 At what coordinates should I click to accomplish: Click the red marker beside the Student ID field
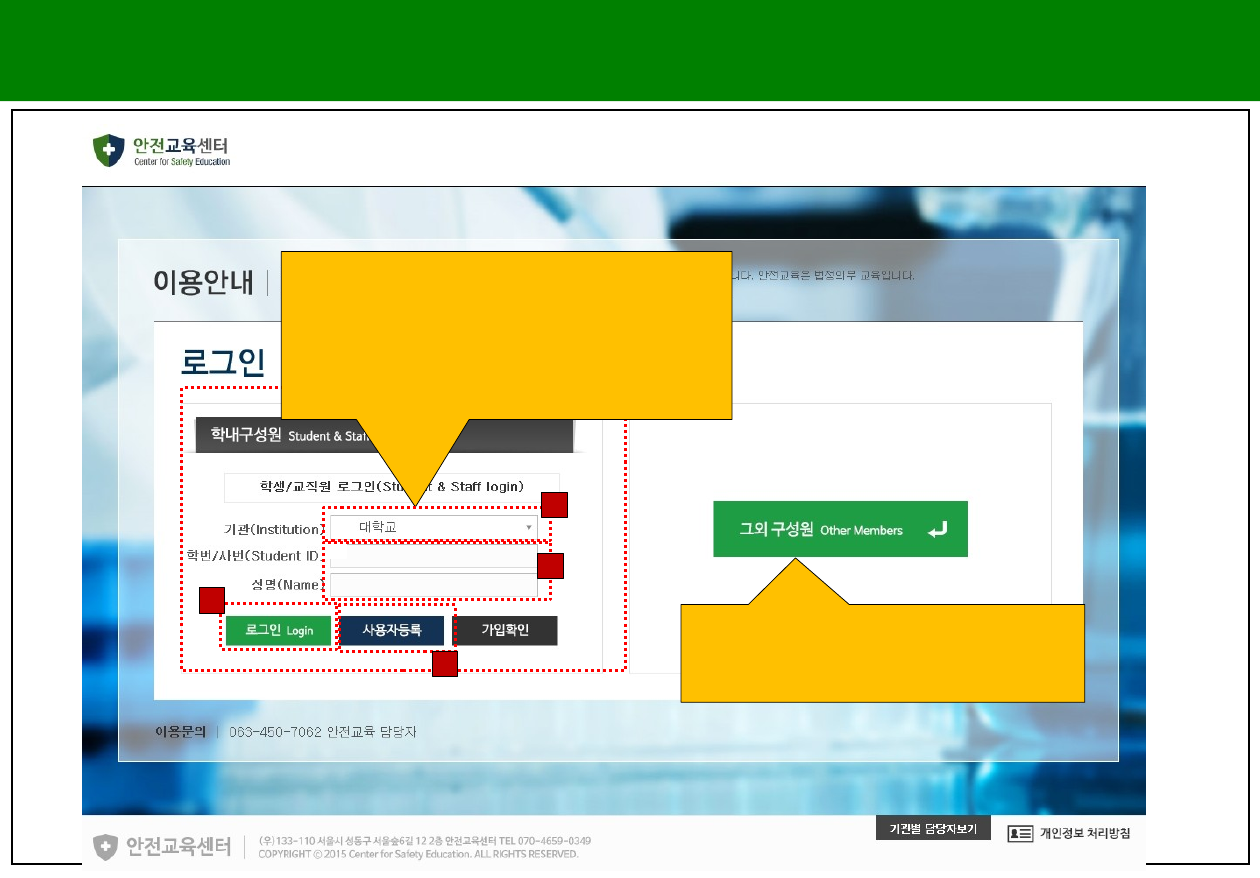point(550,566)
